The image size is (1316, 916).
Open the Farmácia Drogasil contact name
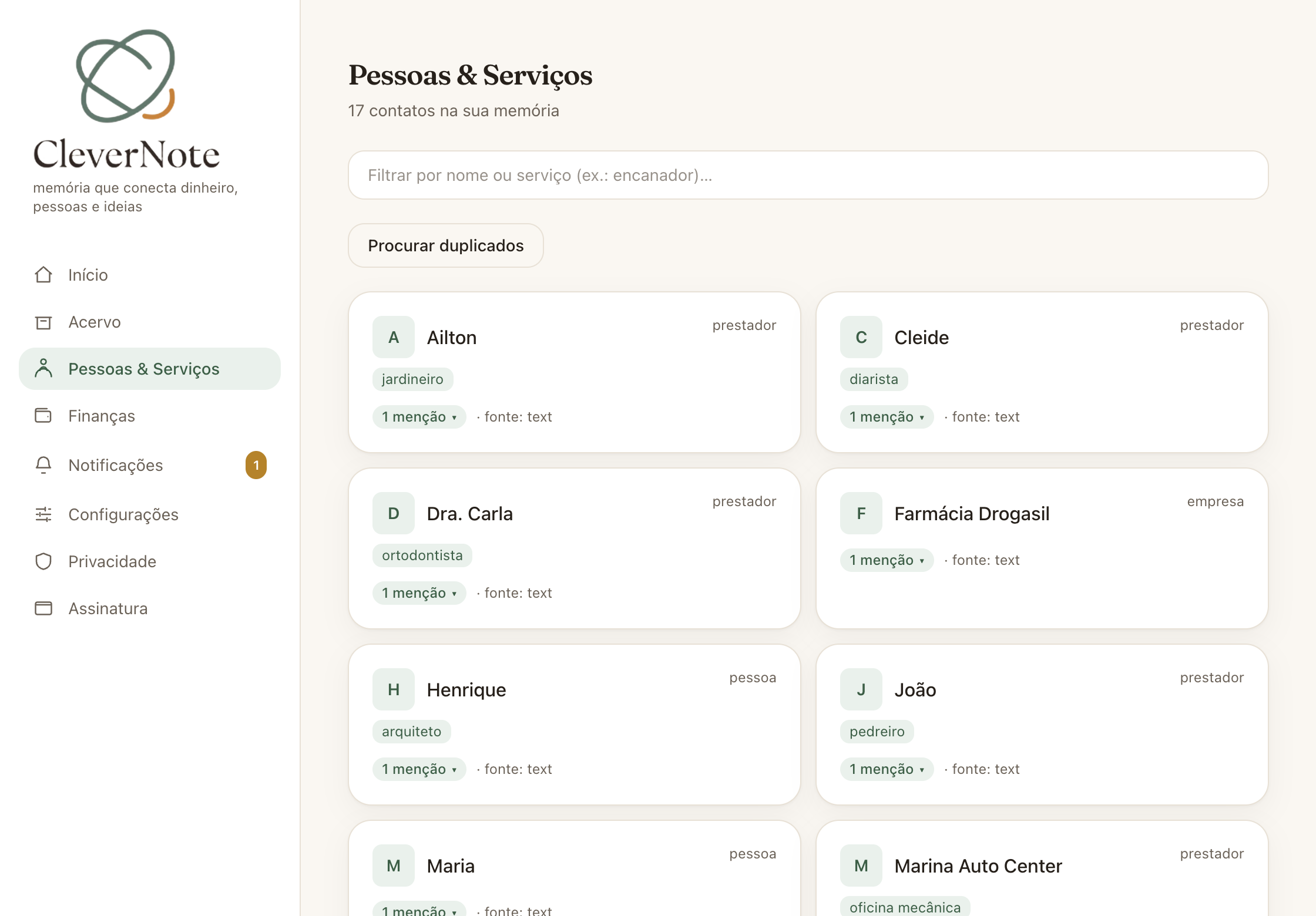click(x=972, y=514)
